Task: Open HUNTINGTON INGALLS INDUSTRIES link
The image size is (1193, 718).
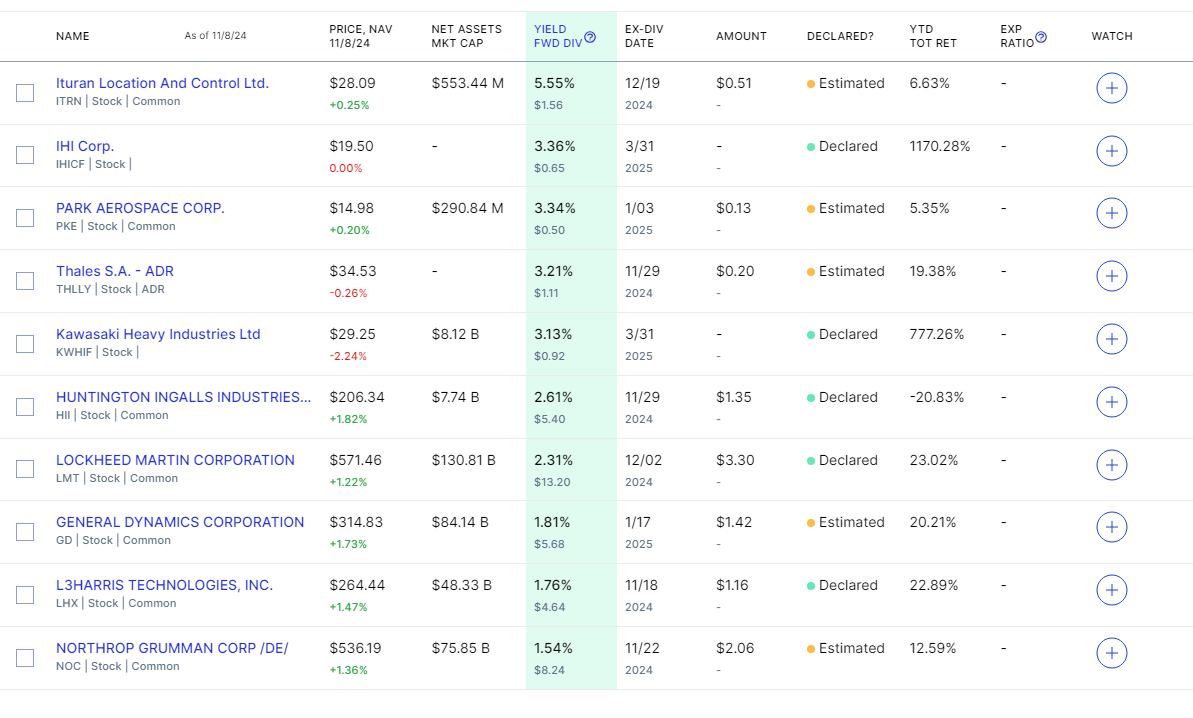Action: (x=183, y=397)
